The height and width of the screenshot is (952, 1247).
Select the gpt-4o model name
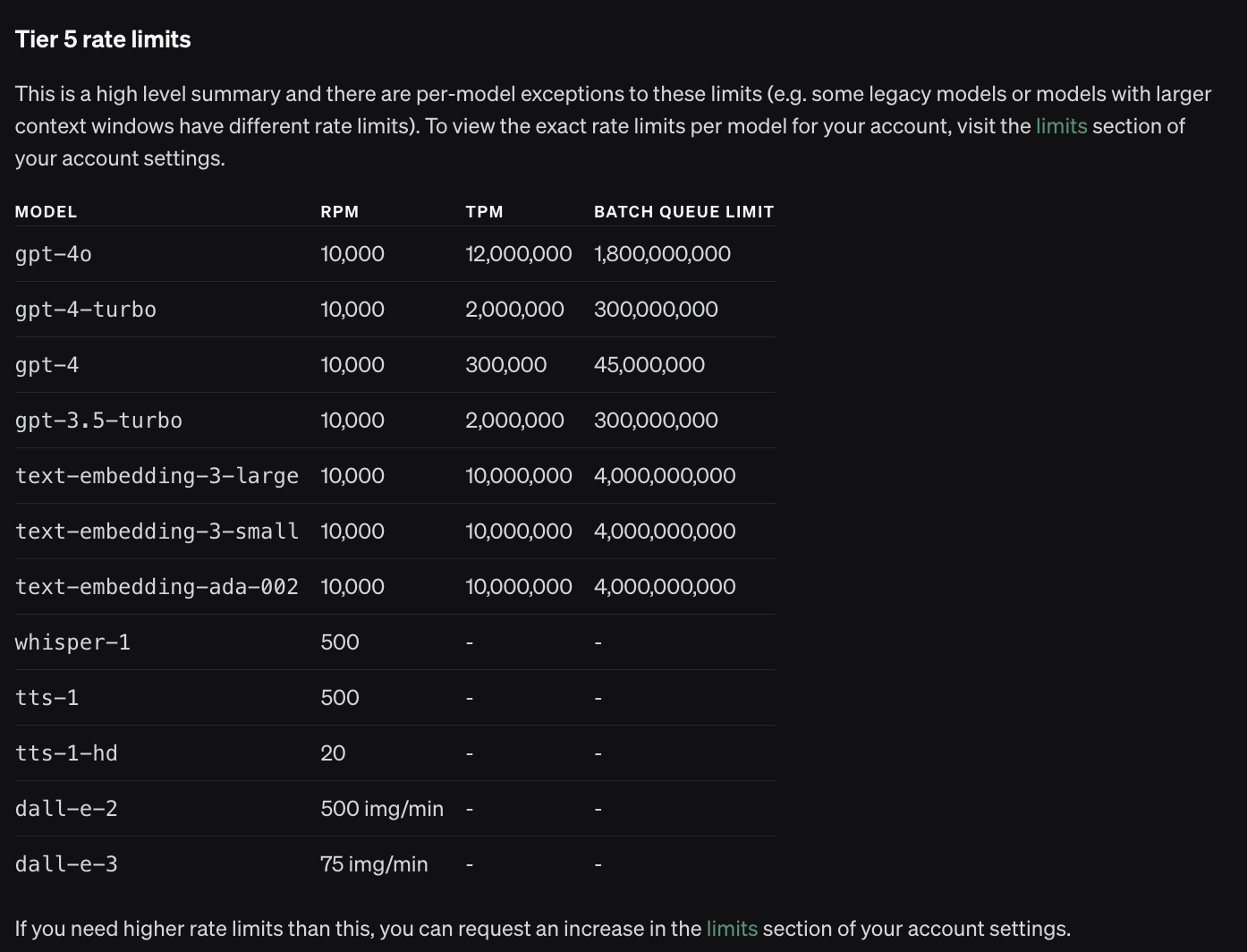pyautogui.click(x=54, y=254)
